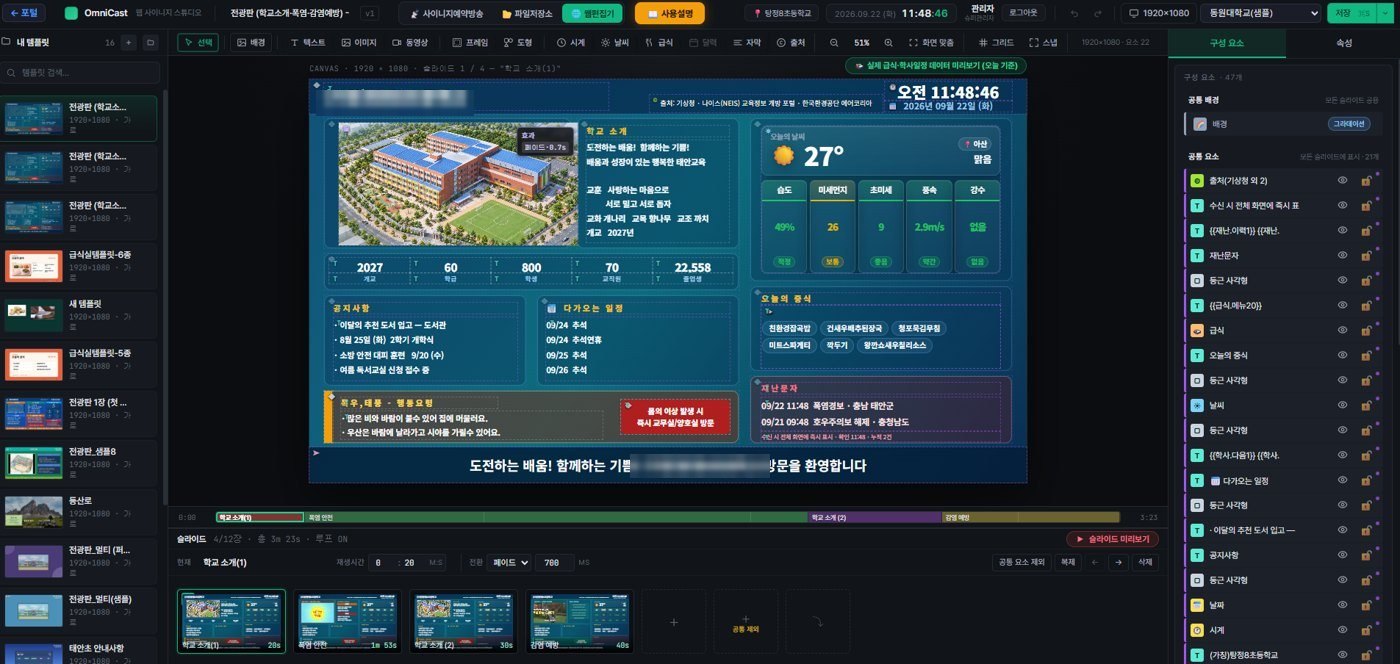Toggle 스냅 snapping
The height and width of the screenshot is (664, 1400).
[x=1045, y=43]
